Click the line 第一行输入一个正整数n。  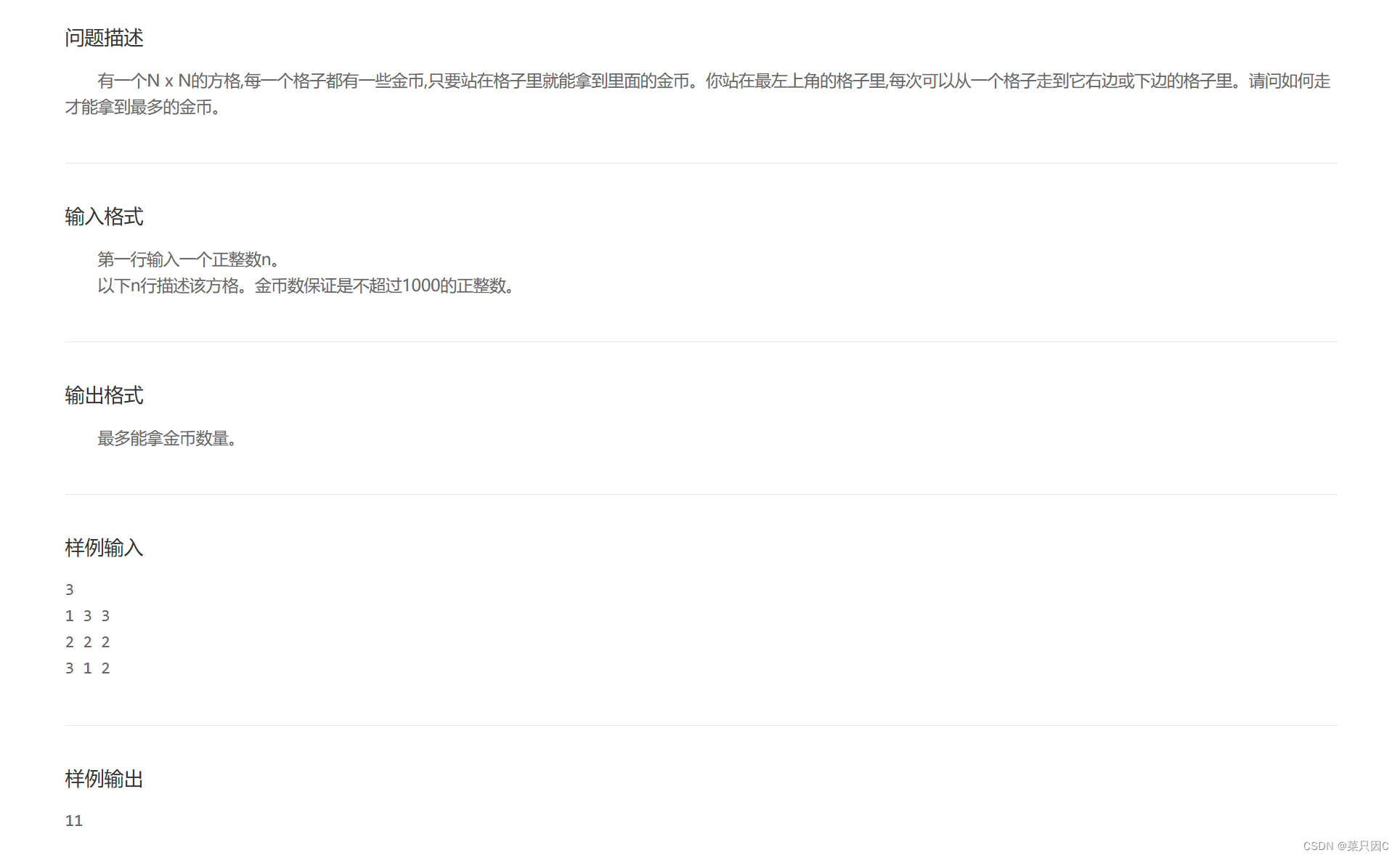(189, 259)
